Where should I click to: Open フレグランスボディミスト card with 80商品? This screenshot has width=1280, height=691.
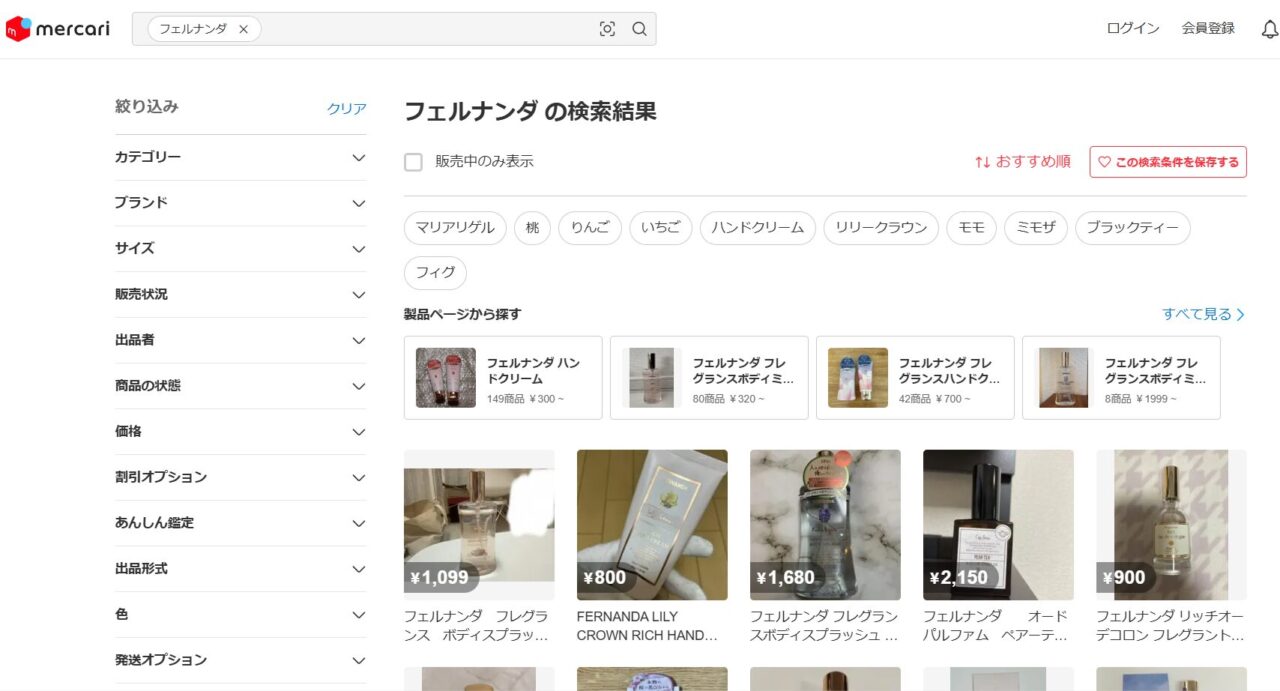(x=709, y=378)
